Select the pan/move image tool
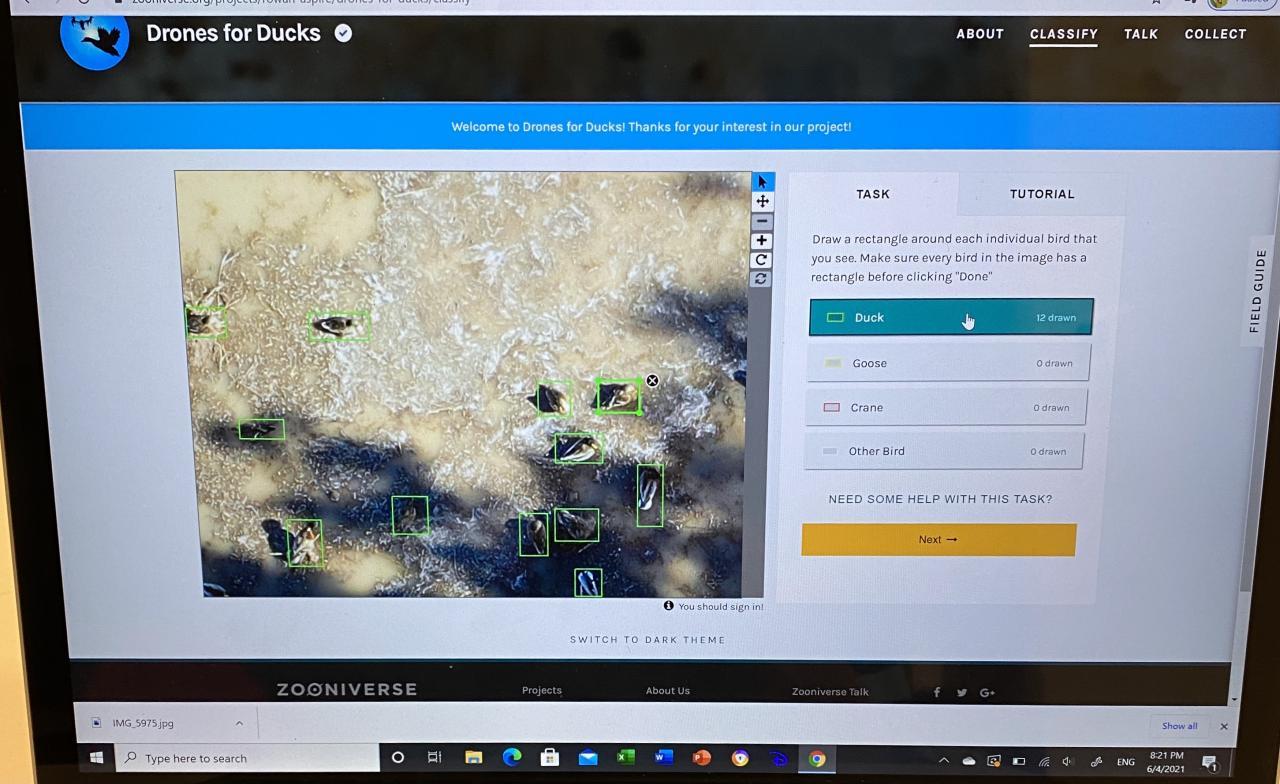Viewport: 1280px width, 784px height. tap(763, 201)
